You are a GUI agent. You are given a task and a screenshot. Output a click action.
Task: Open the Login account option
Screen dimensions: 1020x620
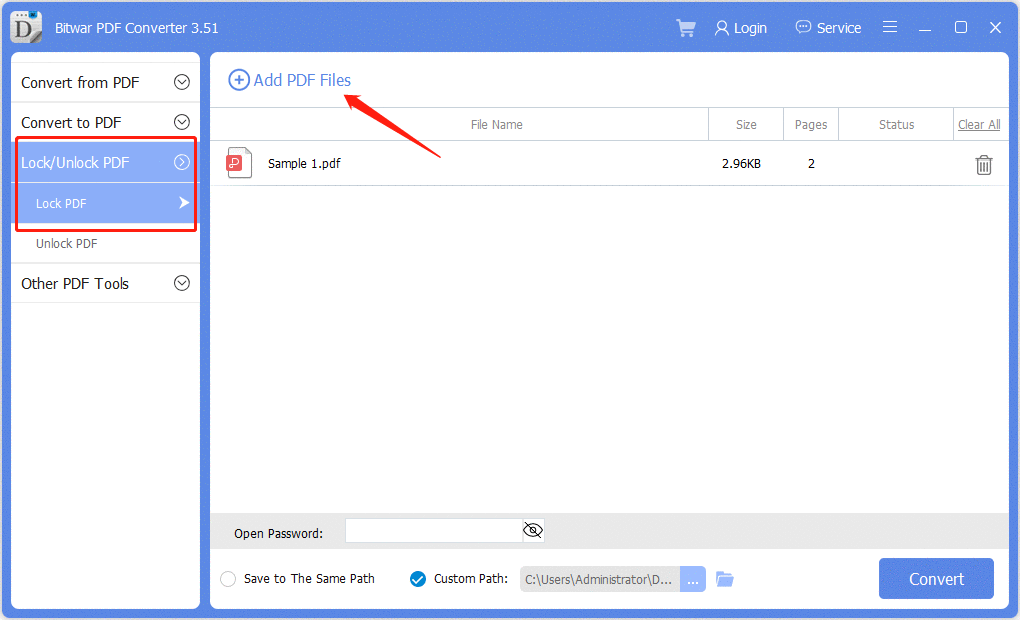(x=740, y=28)
